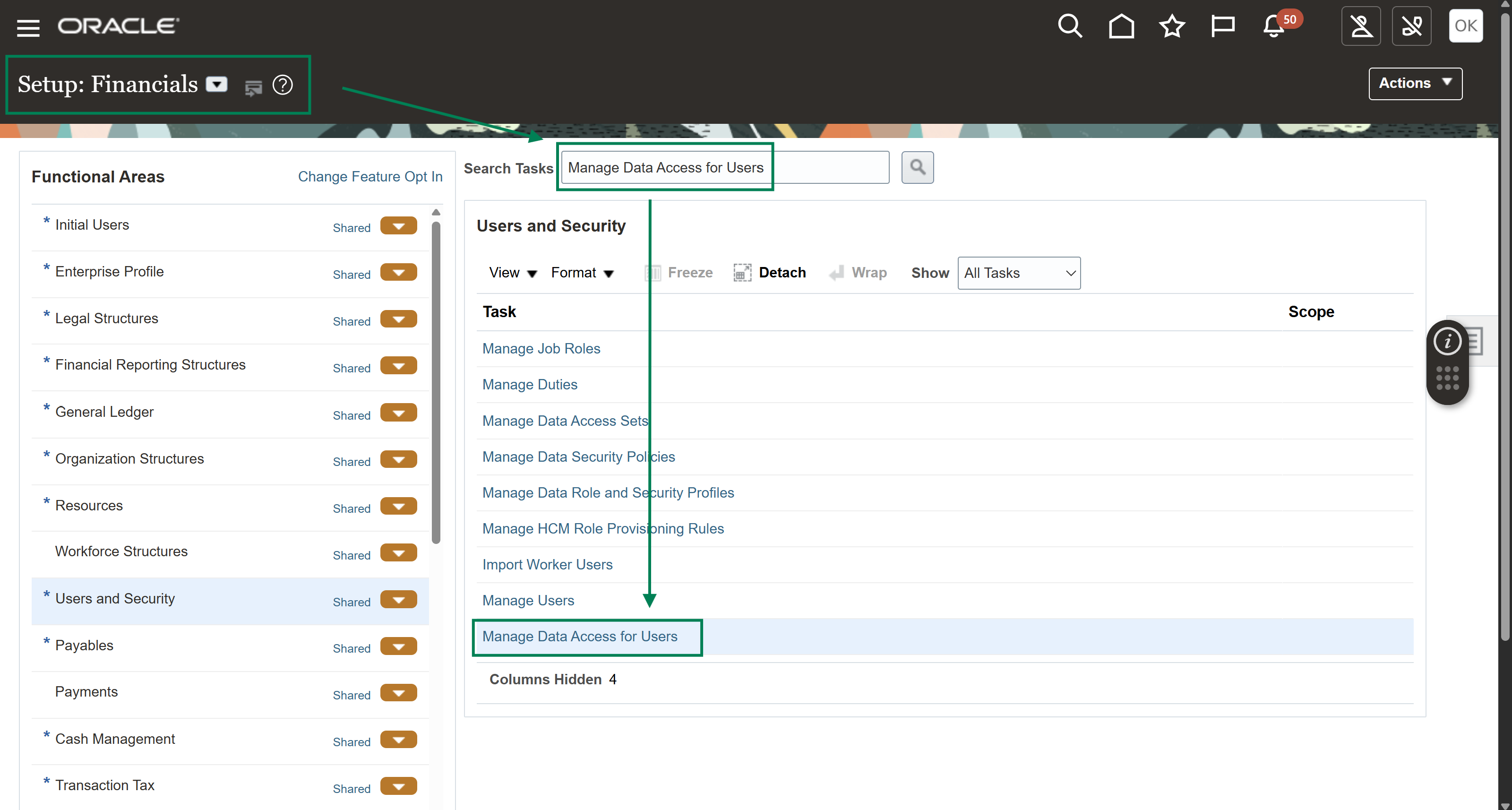This screenshot has height=810, width=1512.
Task: Select General Ledger functional area
Action: 104,412
